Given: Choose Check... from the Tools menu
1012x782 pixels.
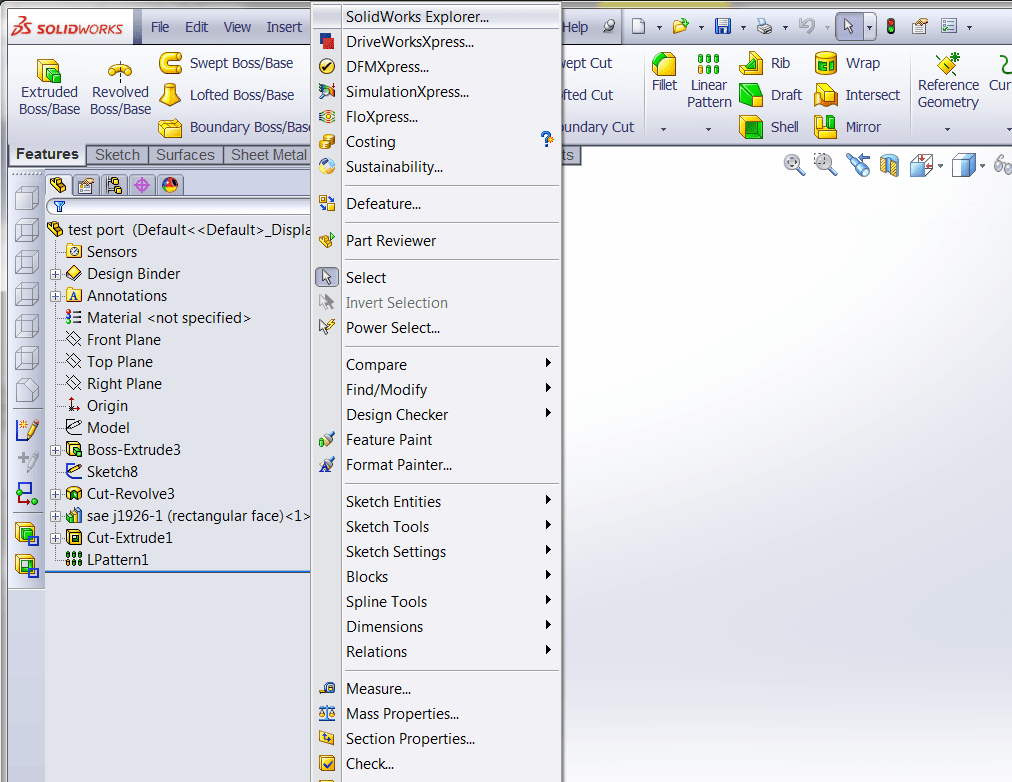Looking at the screenshot, I should pos(436,764).
